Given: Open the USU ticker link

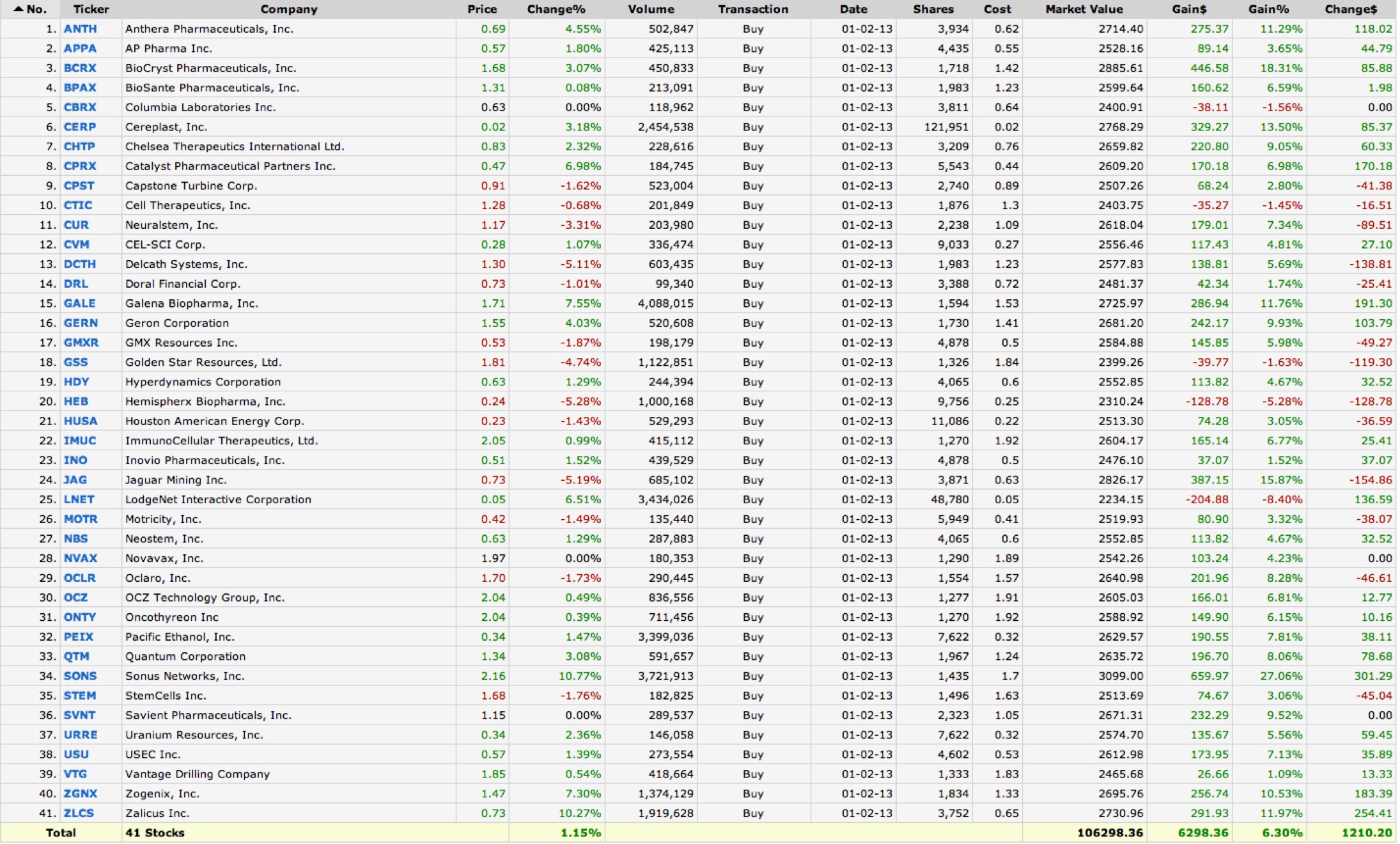Looking at the screenshot, I should (x=76, y=754).
